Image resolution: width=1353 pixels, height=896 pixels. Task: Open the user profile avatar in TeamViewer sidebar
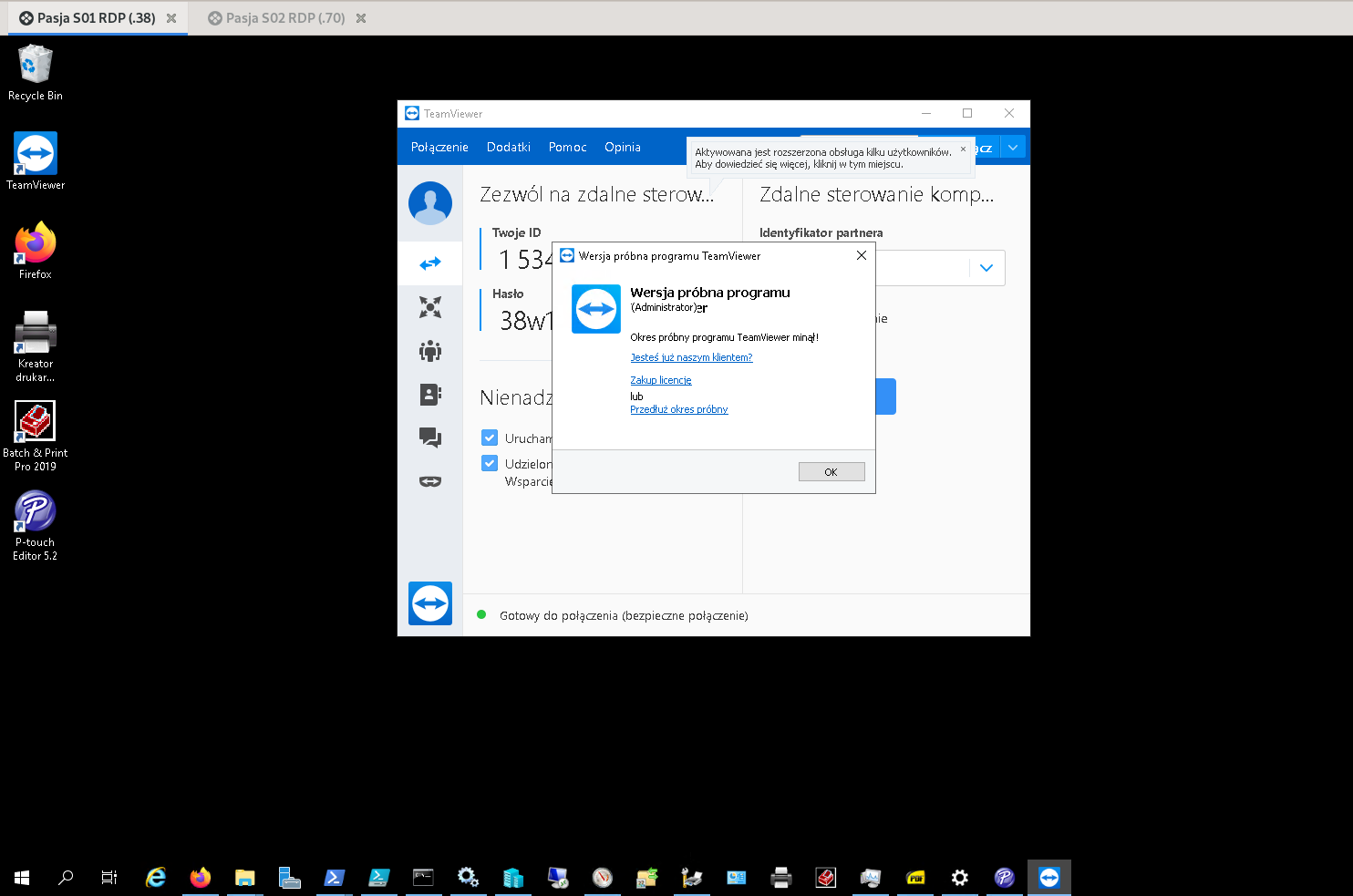[430, 203]
